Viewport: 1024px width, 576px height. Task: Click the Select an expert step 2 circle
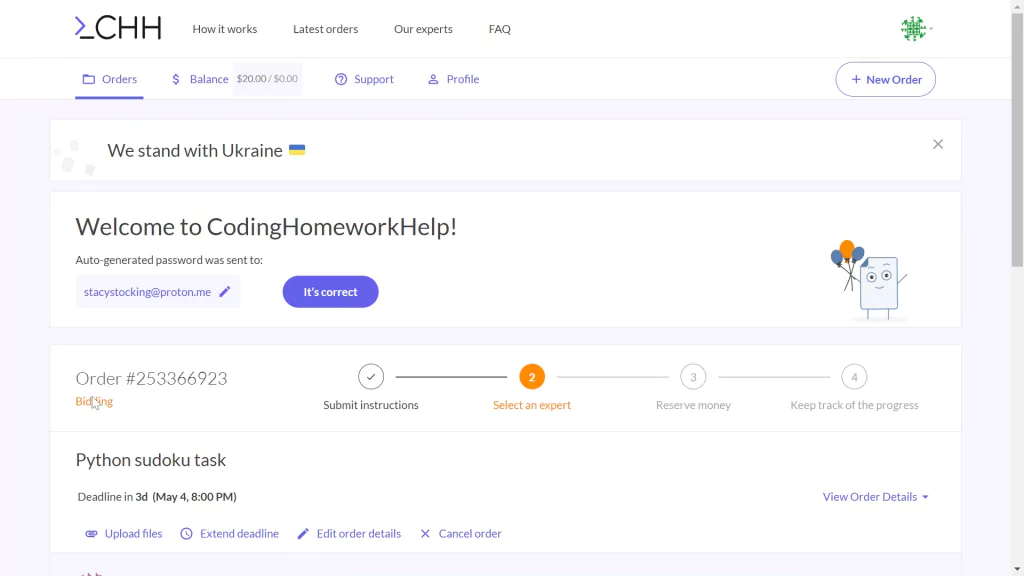(532, 377)
